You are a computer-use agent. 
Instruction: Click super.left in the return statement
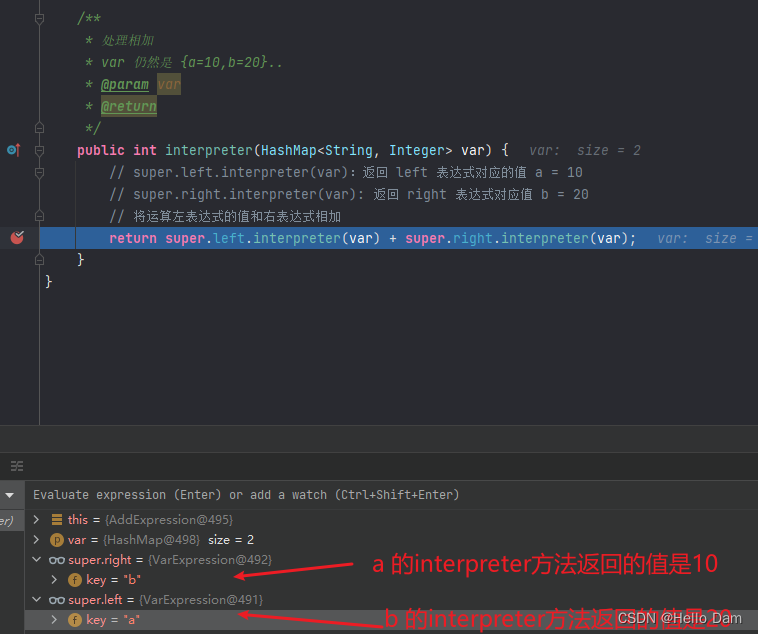click(x=205, y=238)
